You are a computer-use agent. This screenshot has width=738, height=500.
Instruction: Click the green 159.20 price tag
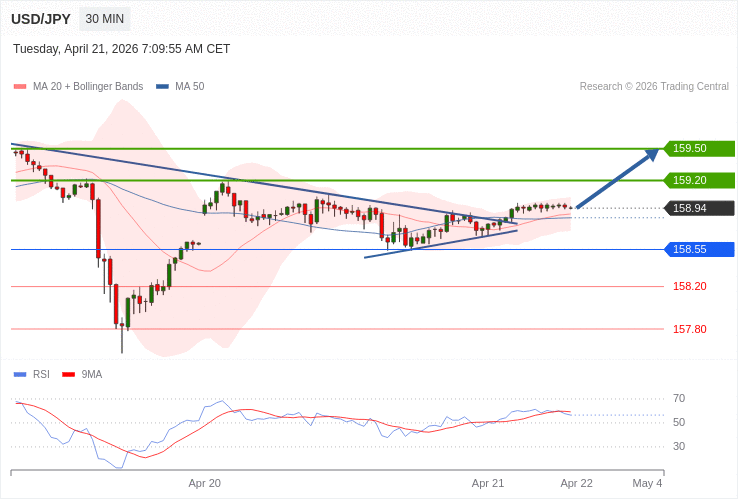pyautogui.click(x=698, y=180)
